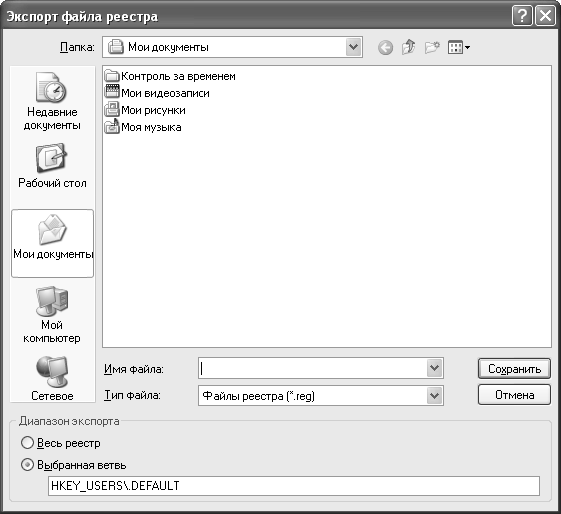The height and width of the screenshot is (514, 561).
Task: Open Недавние документы in the places bar
Action: coord(52,101)
